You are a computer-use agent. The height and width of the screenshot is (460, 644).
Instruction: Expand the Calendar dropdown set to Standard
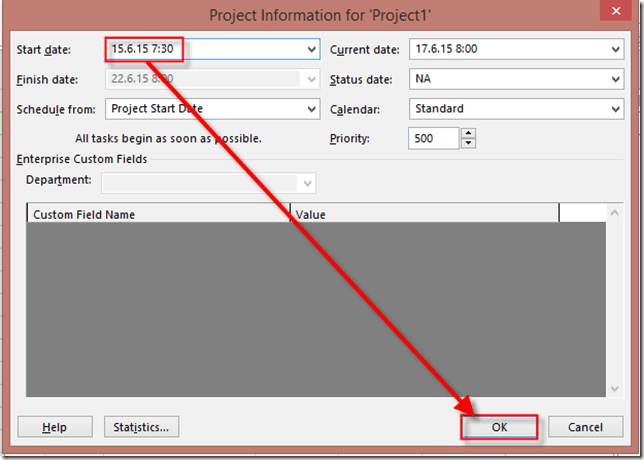(x=614, y=109)
